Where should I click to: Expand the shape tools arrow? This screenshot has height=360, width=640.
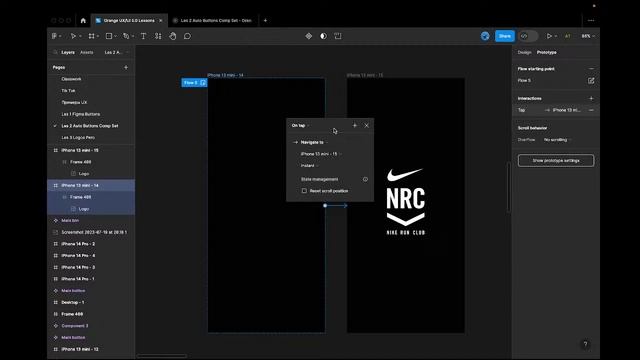click(x=116, y=36)
